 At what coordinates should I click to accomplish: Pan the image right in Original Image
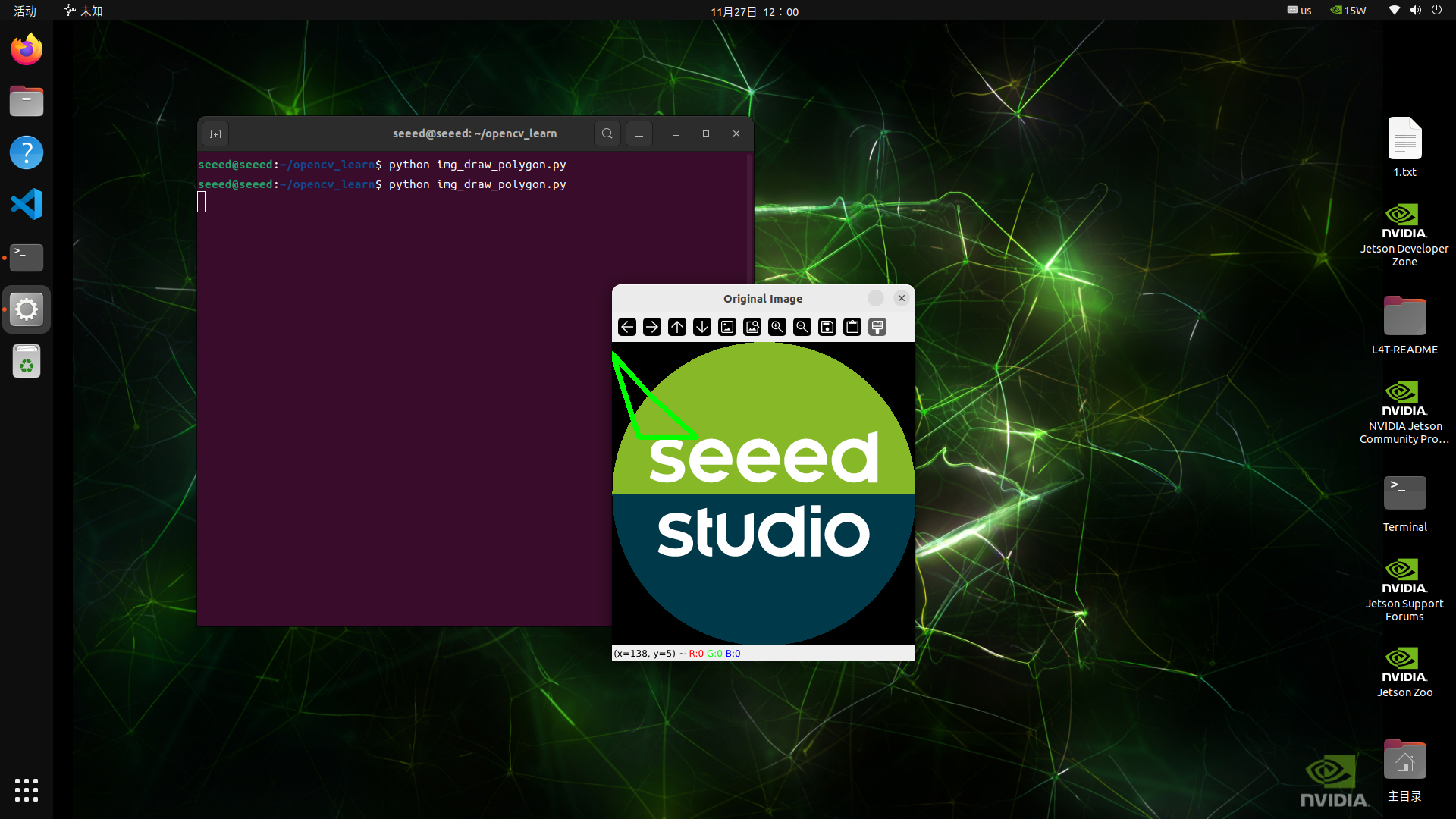pyautogui.click(x=652, y=327)
